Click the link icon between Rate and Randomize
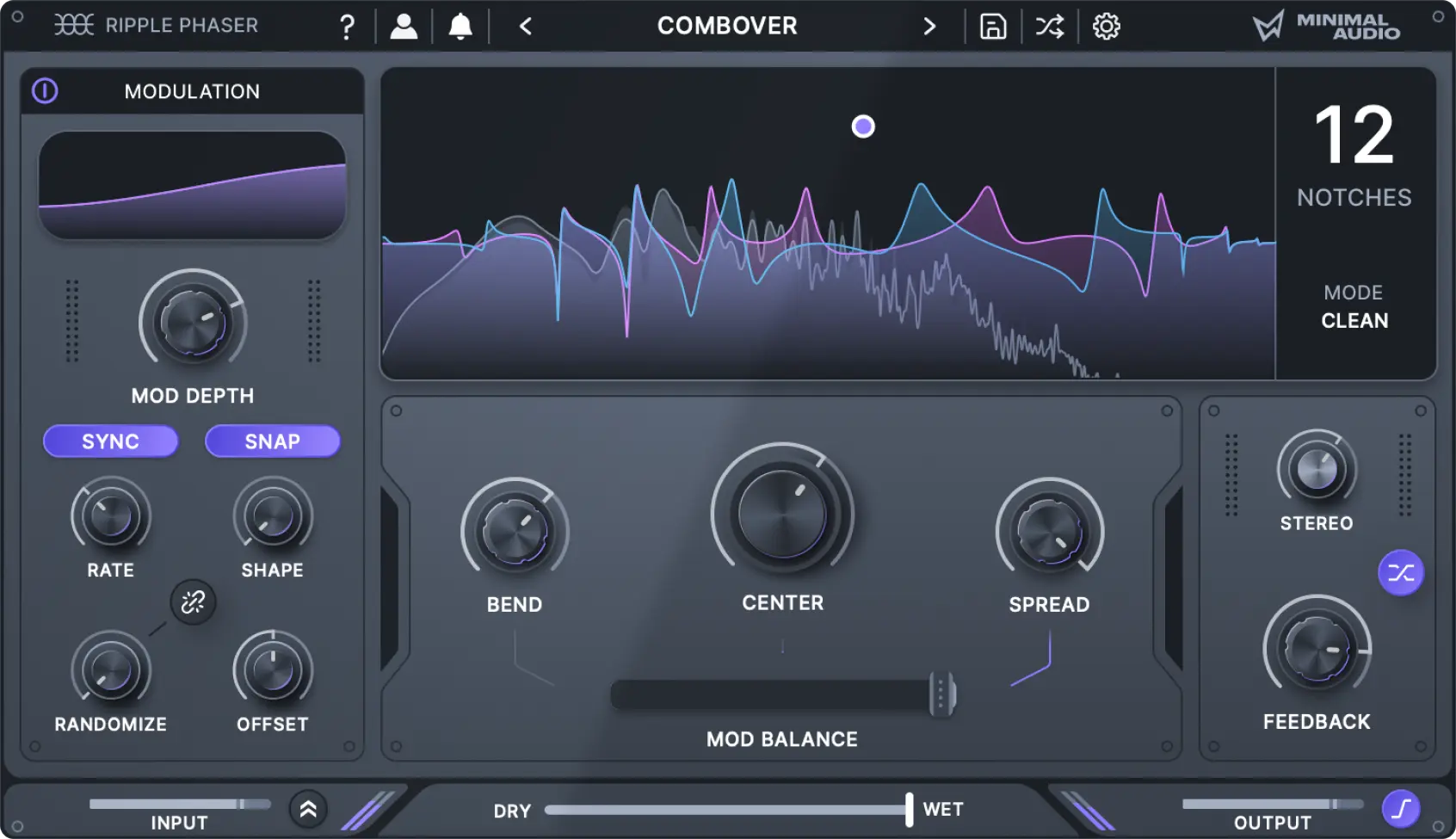Image resolution: width=1456 pixels, height=839 pixels. pos(192,602)
